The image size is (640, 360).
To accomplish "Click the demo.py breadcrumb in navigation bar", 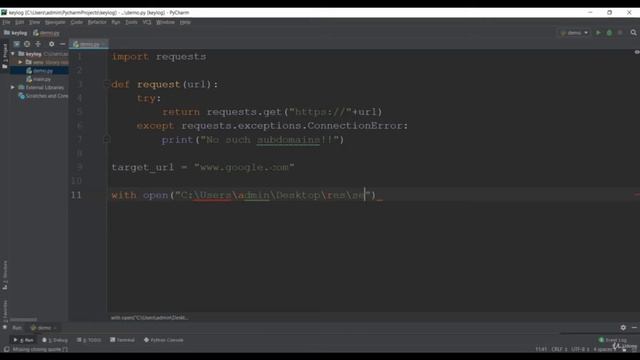I will coord(46,33).
